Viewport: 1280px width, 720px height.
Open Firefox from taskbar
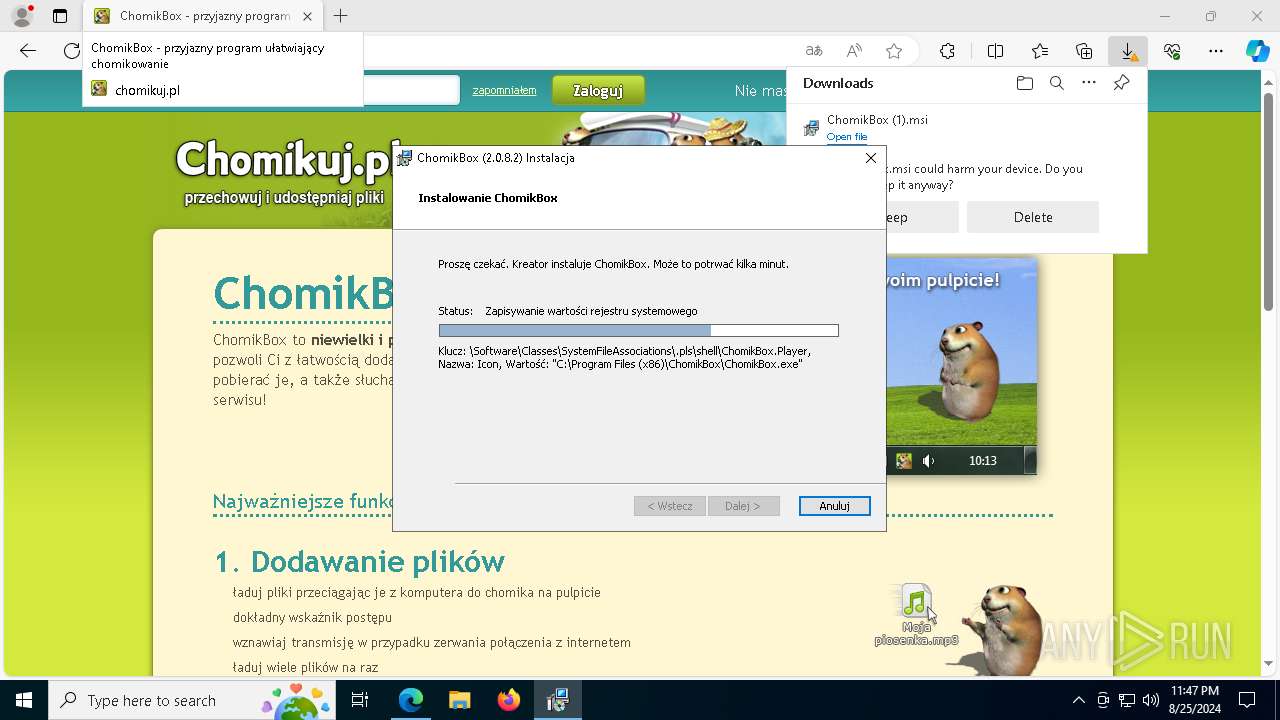click(x=508, y=700)
